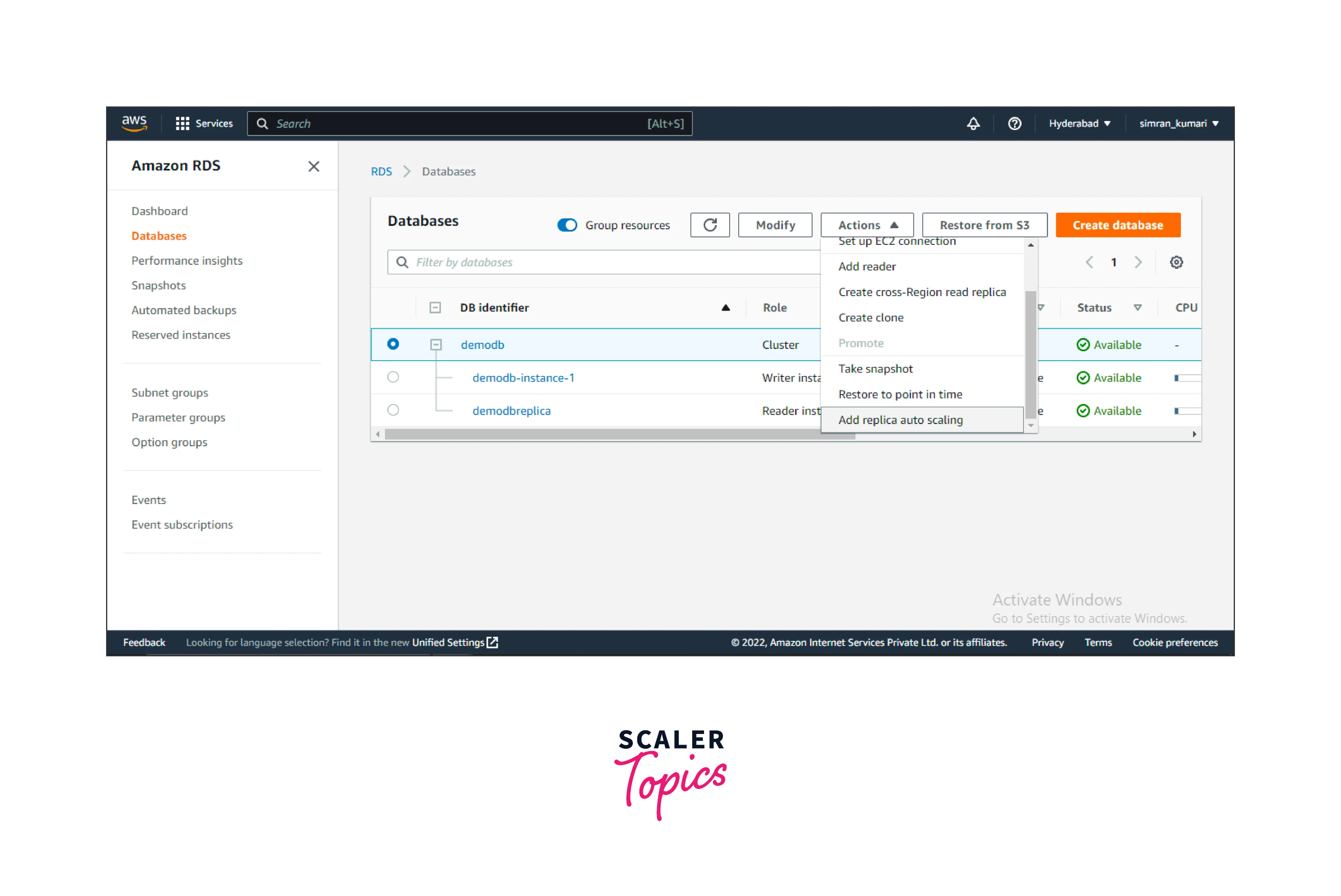Open the notifications bell icon

click(973, 123)
